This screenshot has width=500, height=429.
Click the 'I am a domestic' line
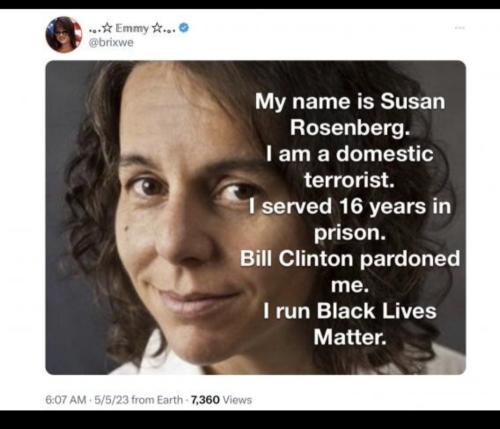pyautogui.click(x=350, y=154)
